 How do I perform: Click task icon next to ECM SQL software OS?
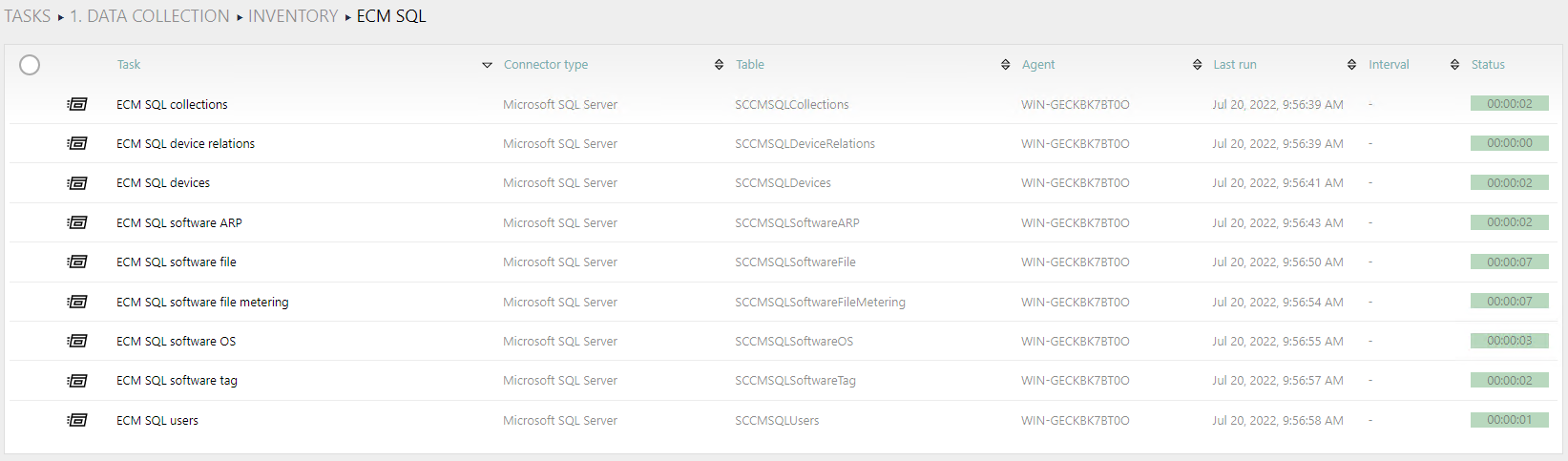tap(77, 341)
